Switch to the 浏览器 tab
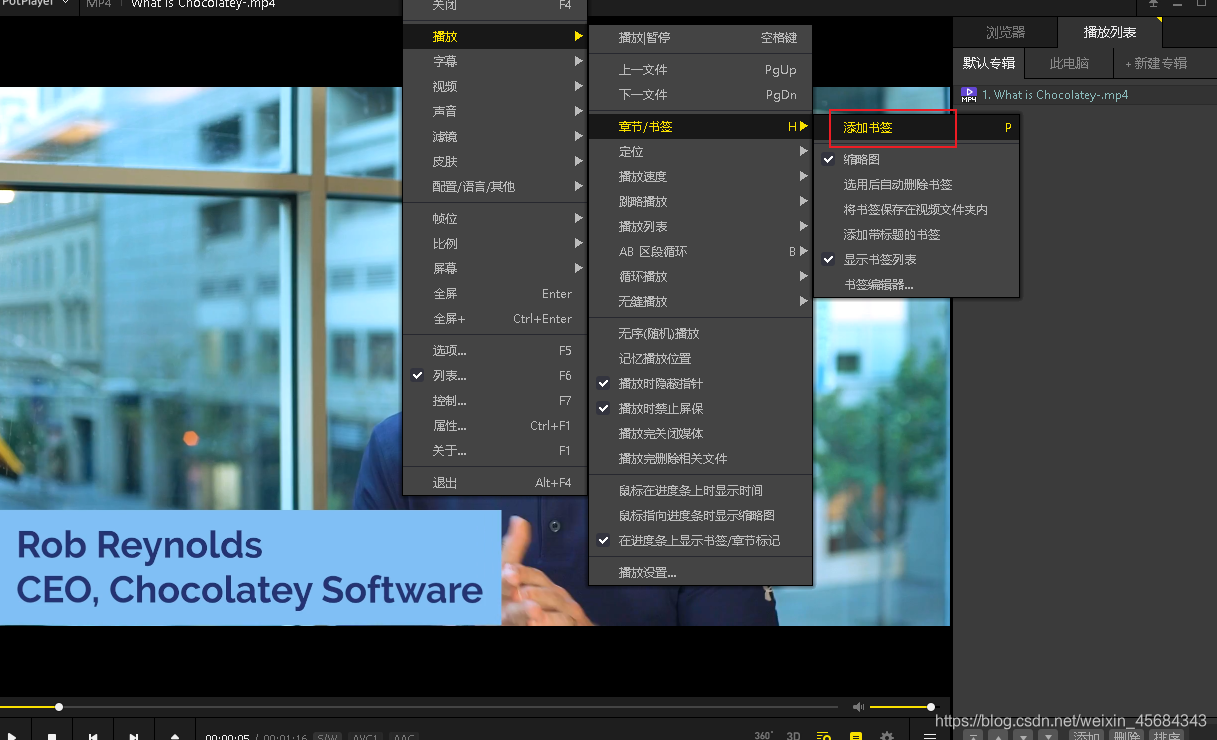The image size is (1217, 740). pos(1005,33)
